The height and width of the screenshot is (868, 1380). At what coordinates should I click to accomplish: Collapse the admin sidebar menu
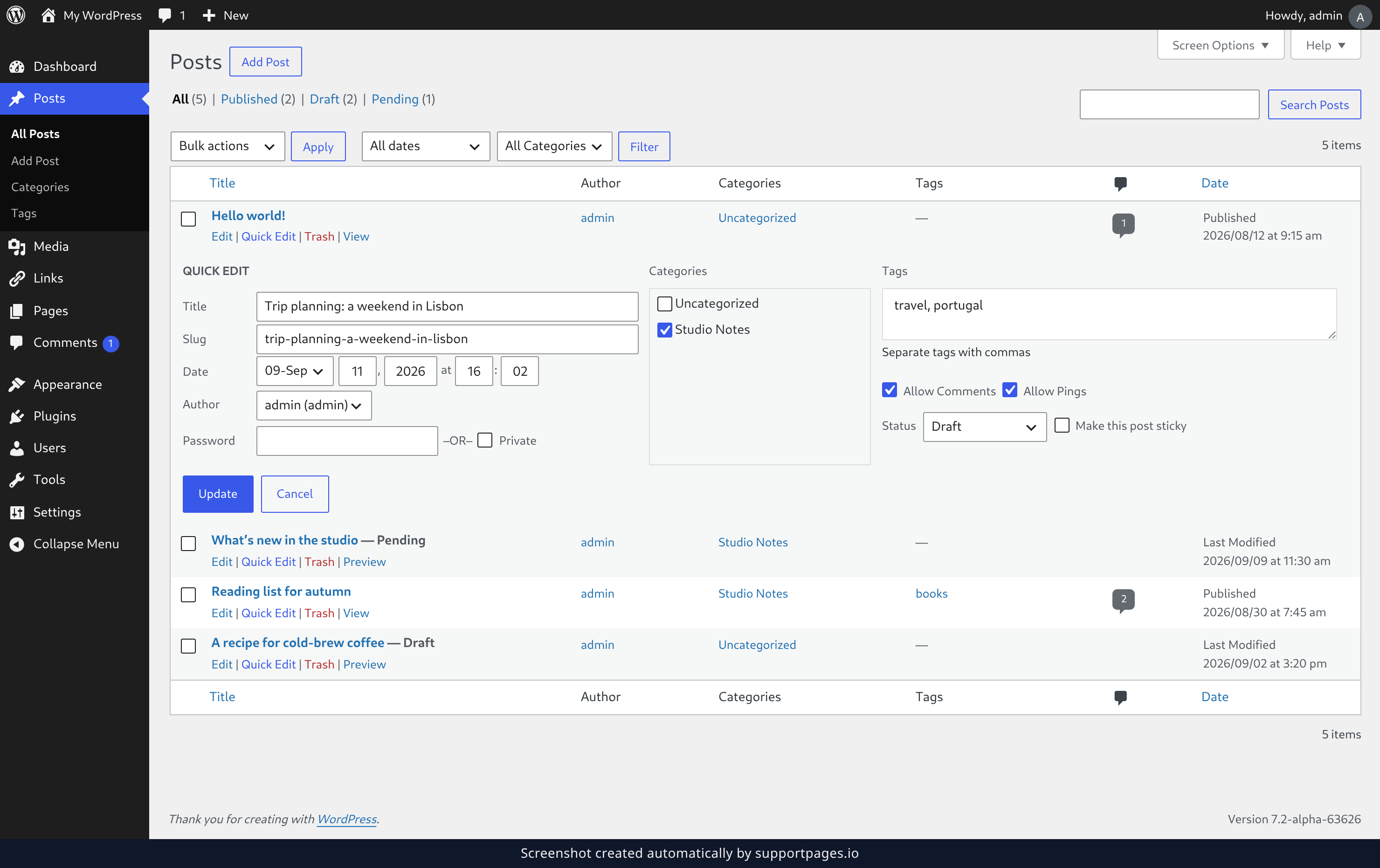75,544
